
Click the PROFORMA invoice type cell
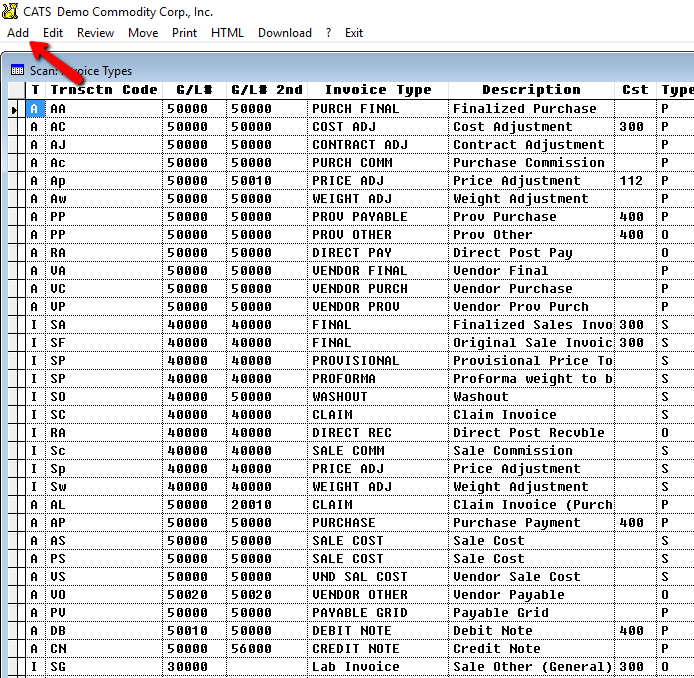pos(378,379)
